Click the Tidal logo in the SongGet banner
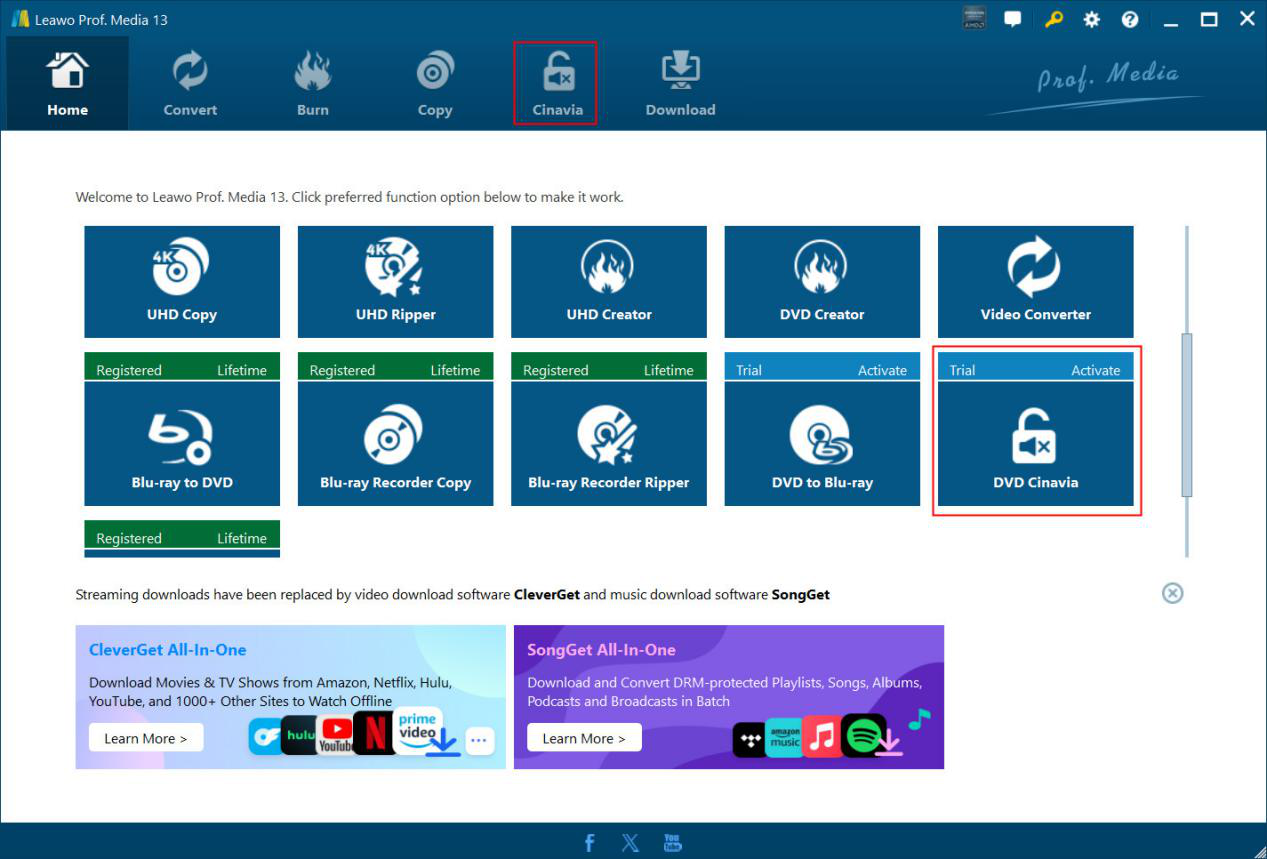The image size is (1267, 859). [x=750, y=740]
